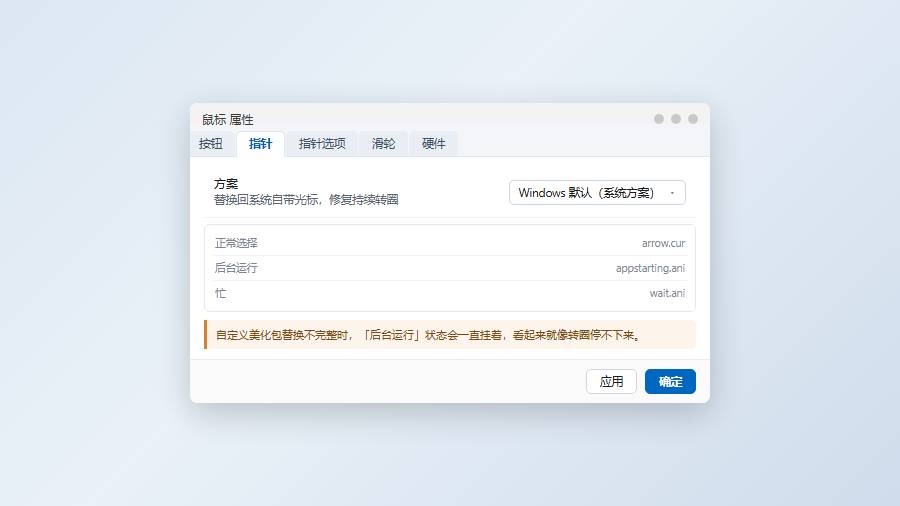Viewport: 900px width, 506px height.
Task: Open the 硬件 tab
Action: (433, 143)
